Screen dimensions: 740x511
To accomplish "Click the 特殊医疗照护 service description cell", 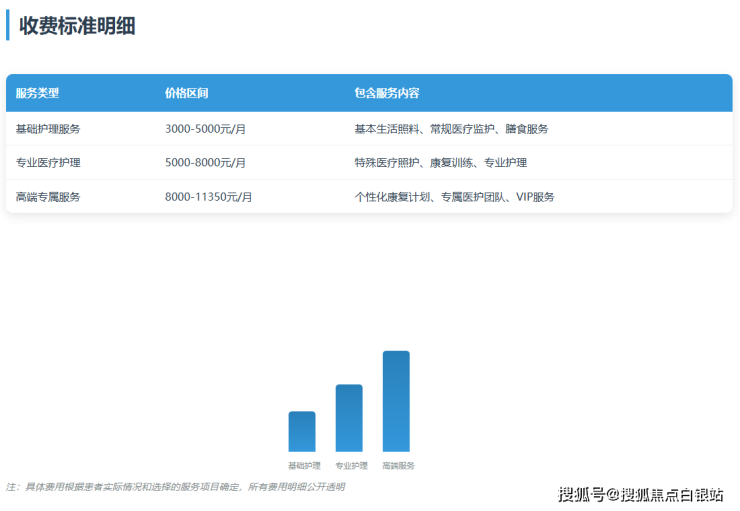I will coord(440,162).
